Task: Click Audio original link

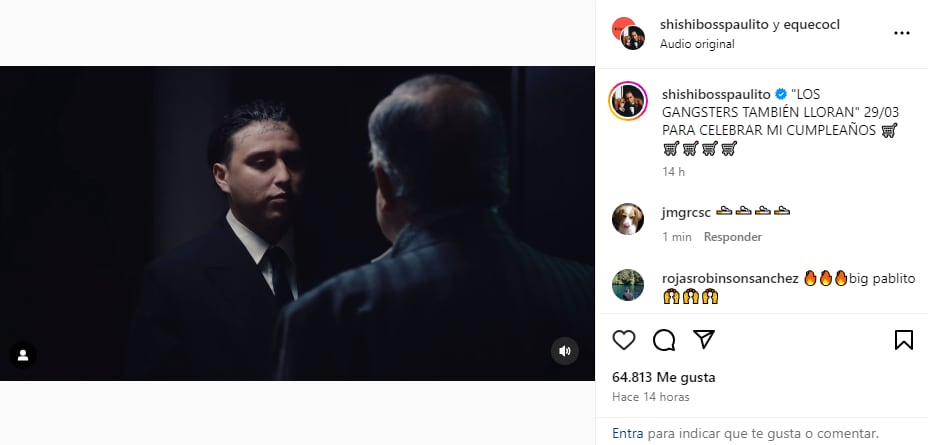Action: pyautogui.click(x=697, y=44)
